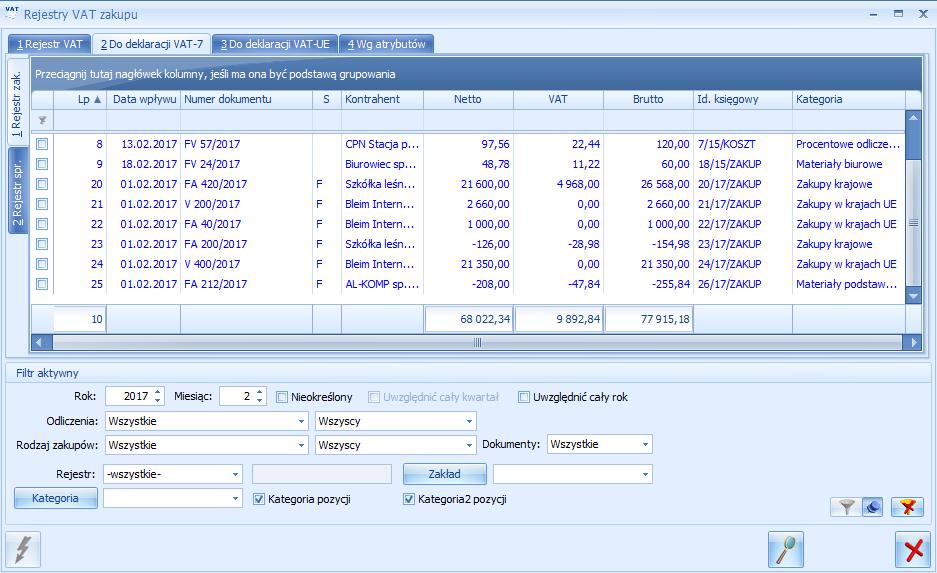Open 4 Wg atrybutów tab
The height and width of the screenshot is (573, 937).
pos(387,44)
